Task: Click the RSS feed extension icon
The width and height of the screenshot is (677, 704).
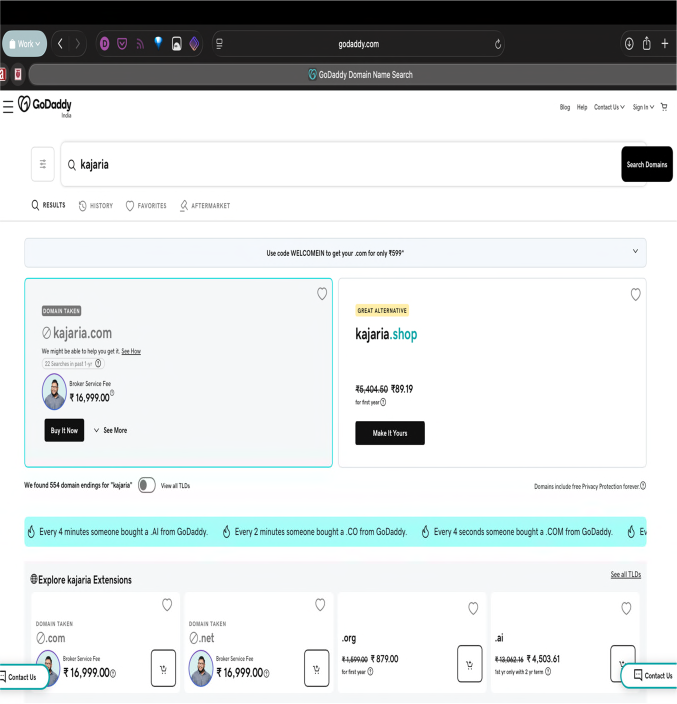Action: pyautogui.click(x=140, y=44)
